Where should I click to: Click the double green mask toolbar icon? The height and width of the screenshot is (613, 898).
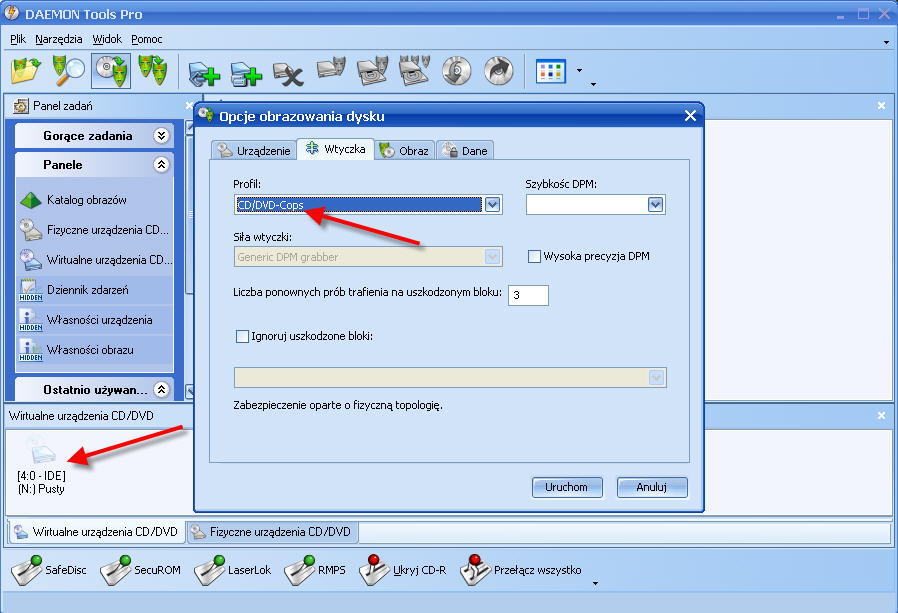(153, 71)
